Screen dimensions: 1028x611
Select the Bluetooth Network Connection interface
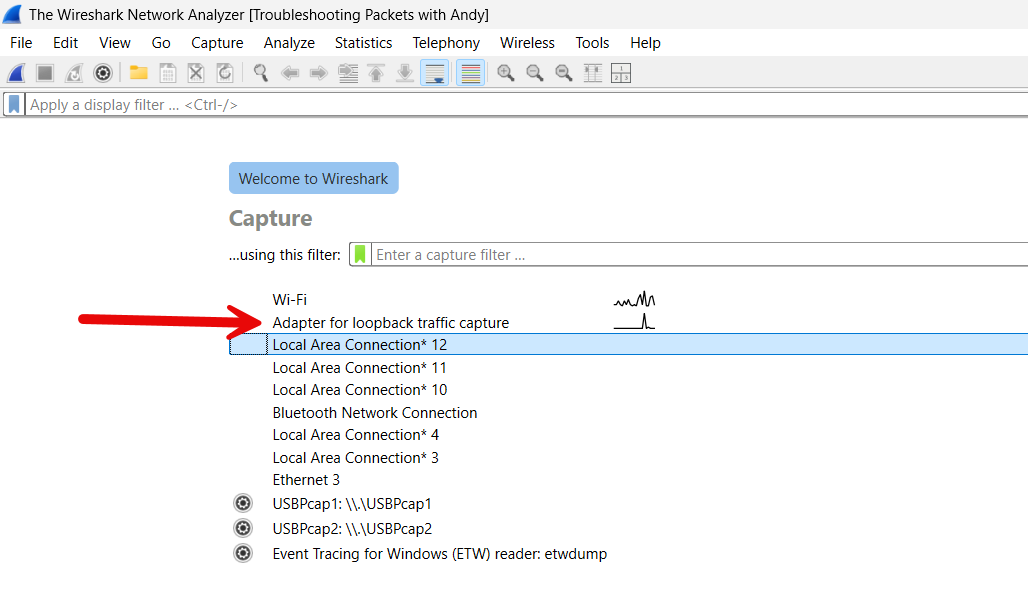click(374, 412)
